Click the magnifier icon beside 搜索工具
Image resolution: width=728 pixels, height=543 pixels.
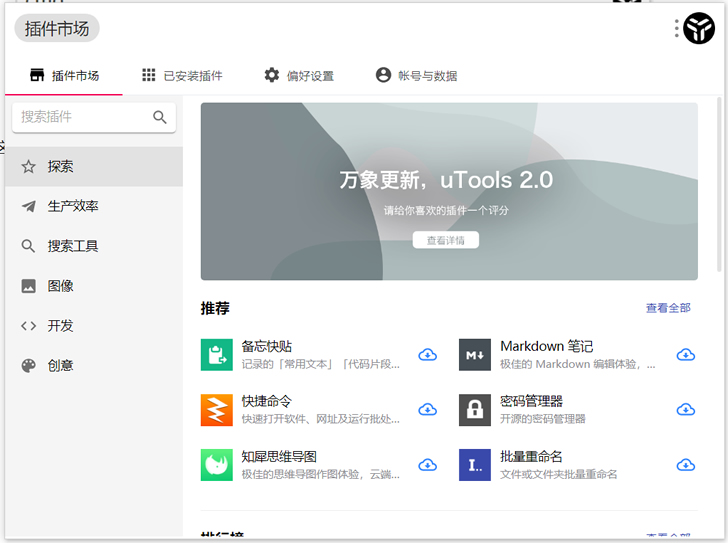tap(28, 246)
